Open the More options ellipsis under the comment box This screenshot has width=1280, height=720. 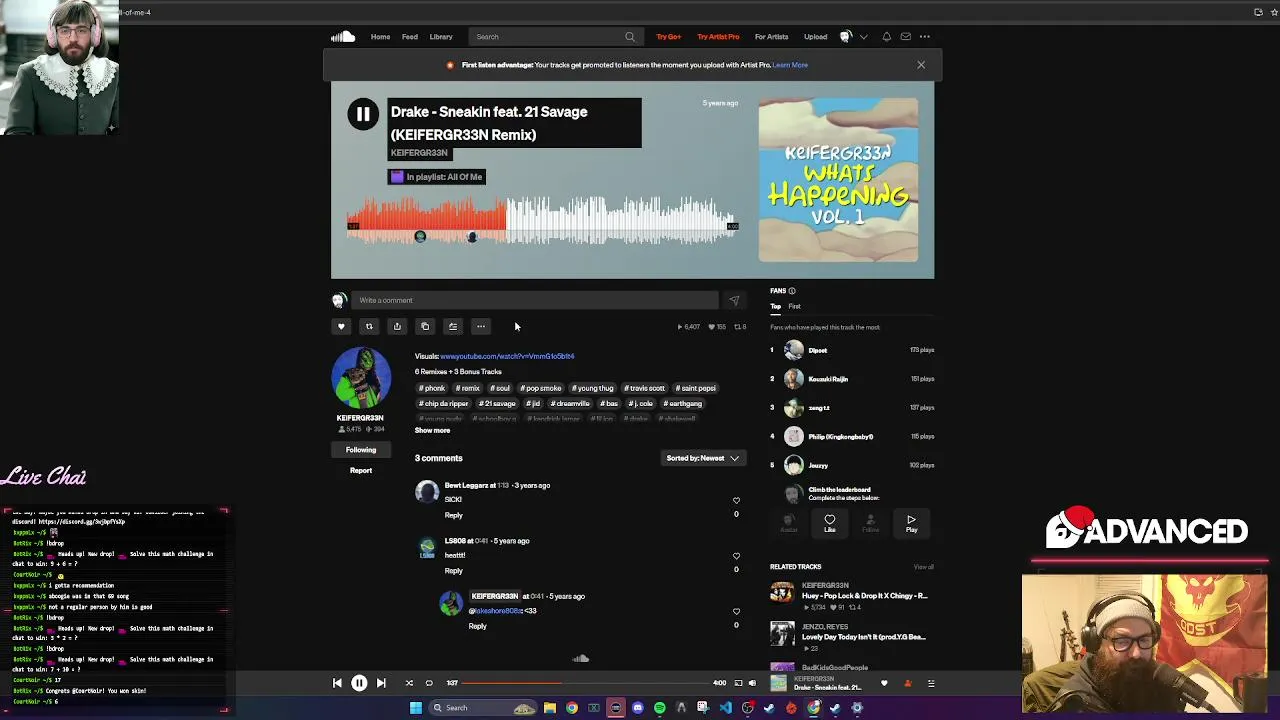pyautogui.click(x=481, y=326)
